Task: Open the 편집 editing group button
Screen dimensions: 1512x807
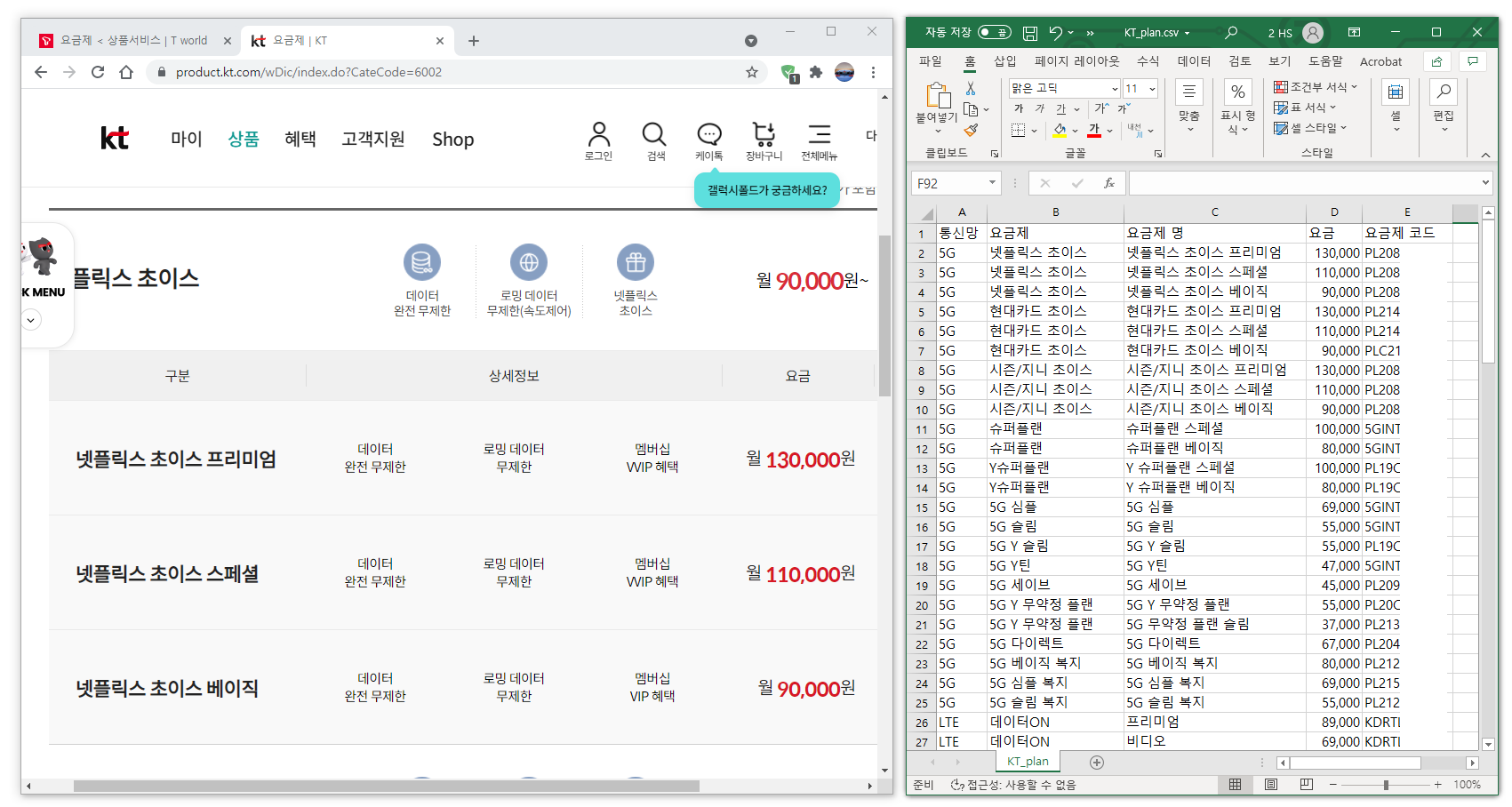Action: [1444, 106]
